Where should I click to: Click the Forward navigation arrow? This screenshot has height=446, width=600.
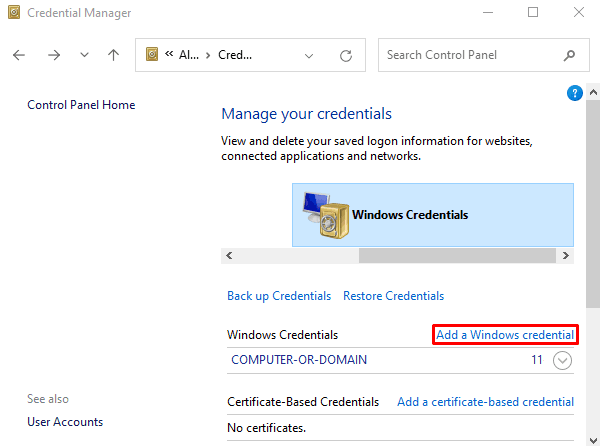tap(54, 55)
